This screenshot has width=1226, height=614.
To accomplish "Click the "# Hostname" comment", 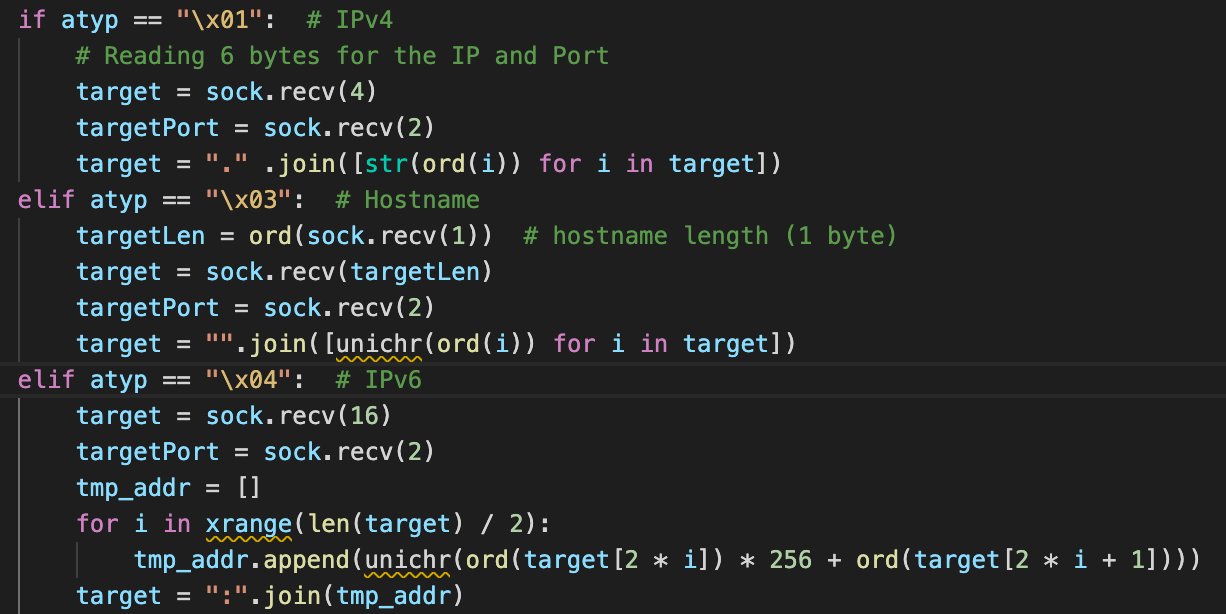I will coord(407,200).
